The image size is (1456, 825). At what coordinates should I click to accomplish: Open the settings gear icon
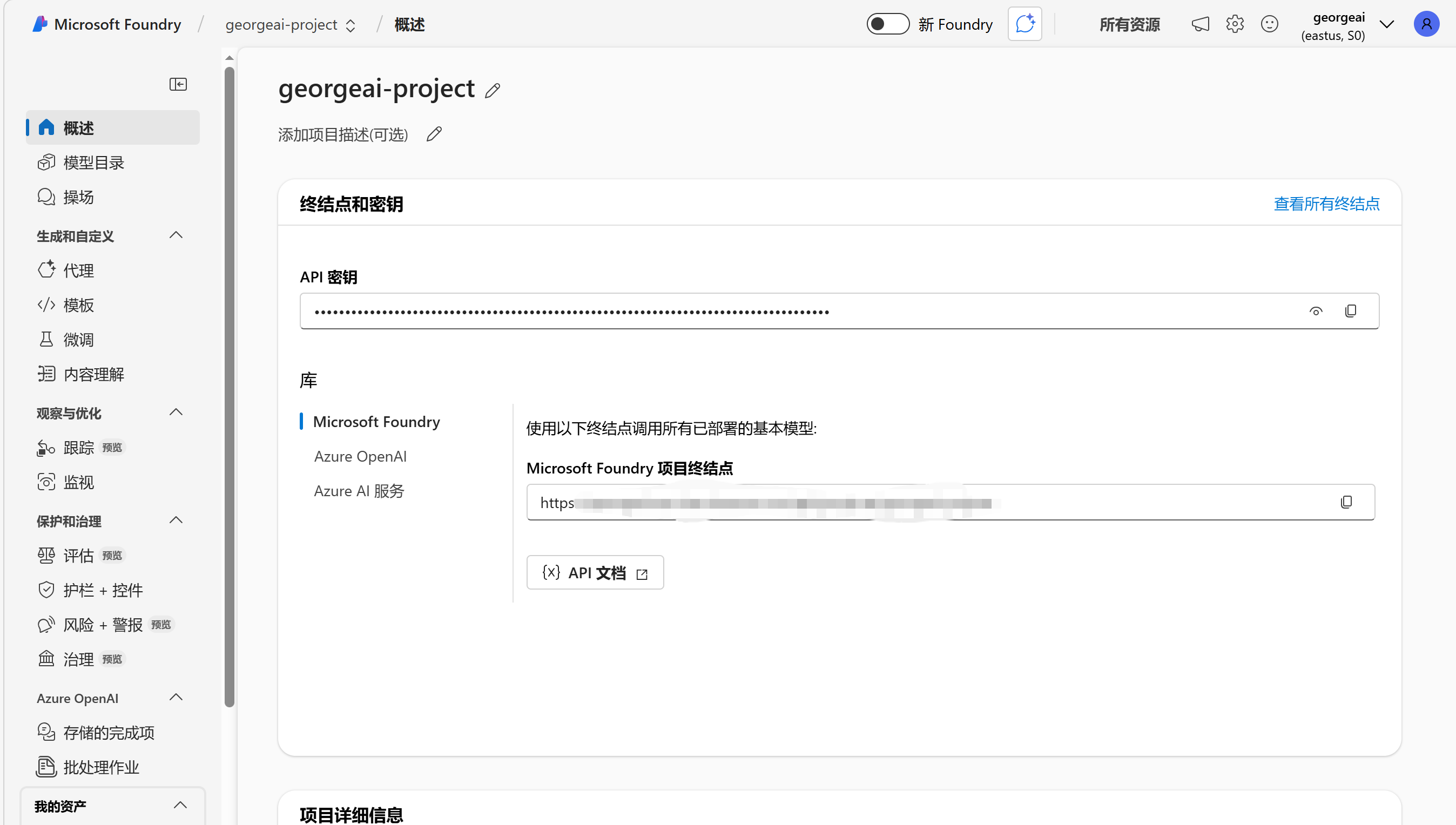[x=1235, y=24]
